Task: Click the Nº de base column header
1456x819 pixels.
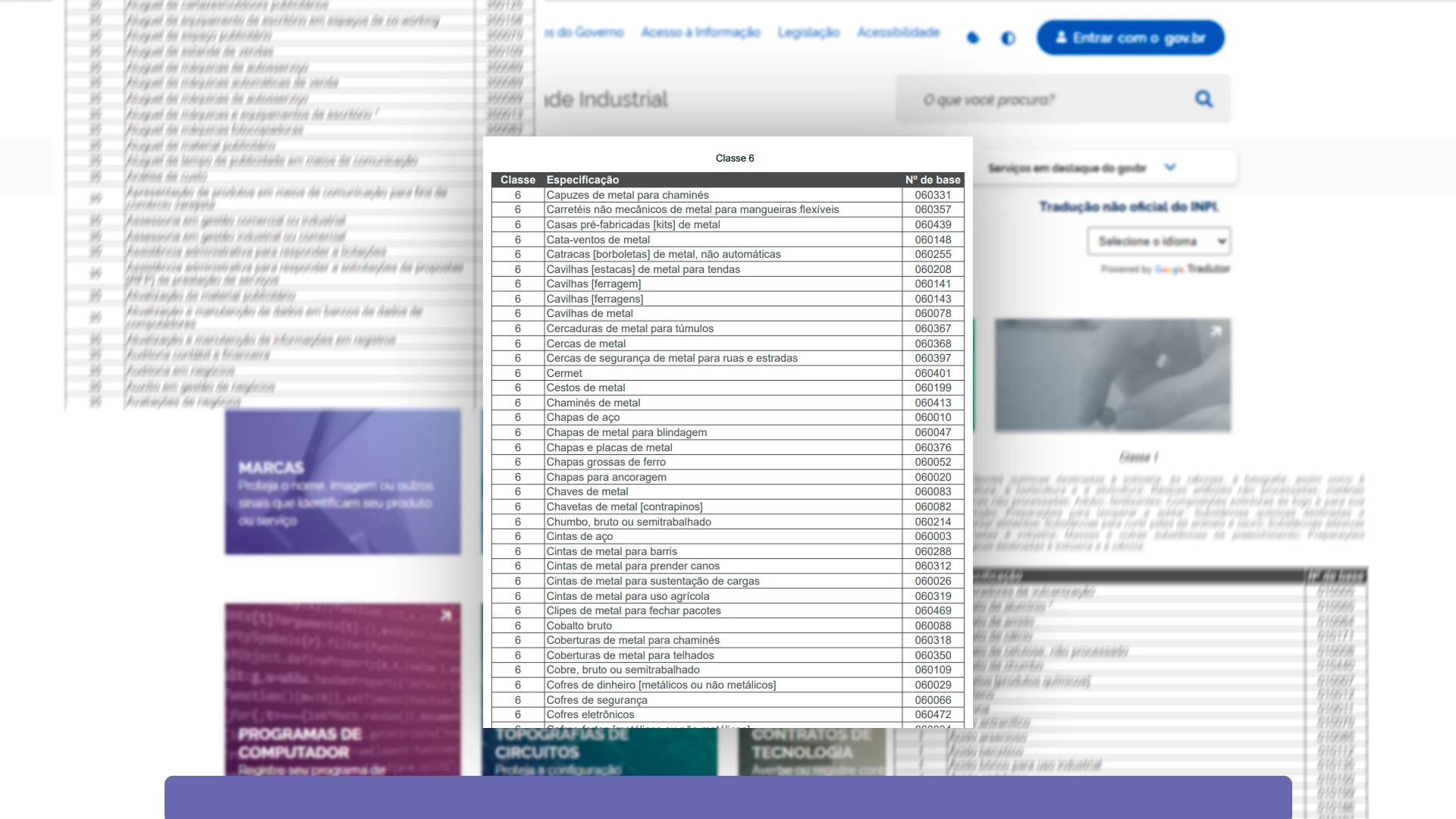Action: tap(933, 180)
